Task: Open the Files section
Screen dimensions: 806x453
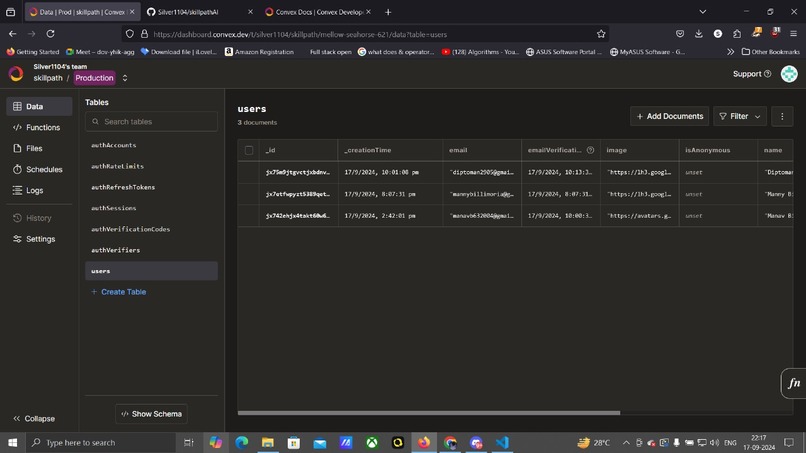Action: 39,148
